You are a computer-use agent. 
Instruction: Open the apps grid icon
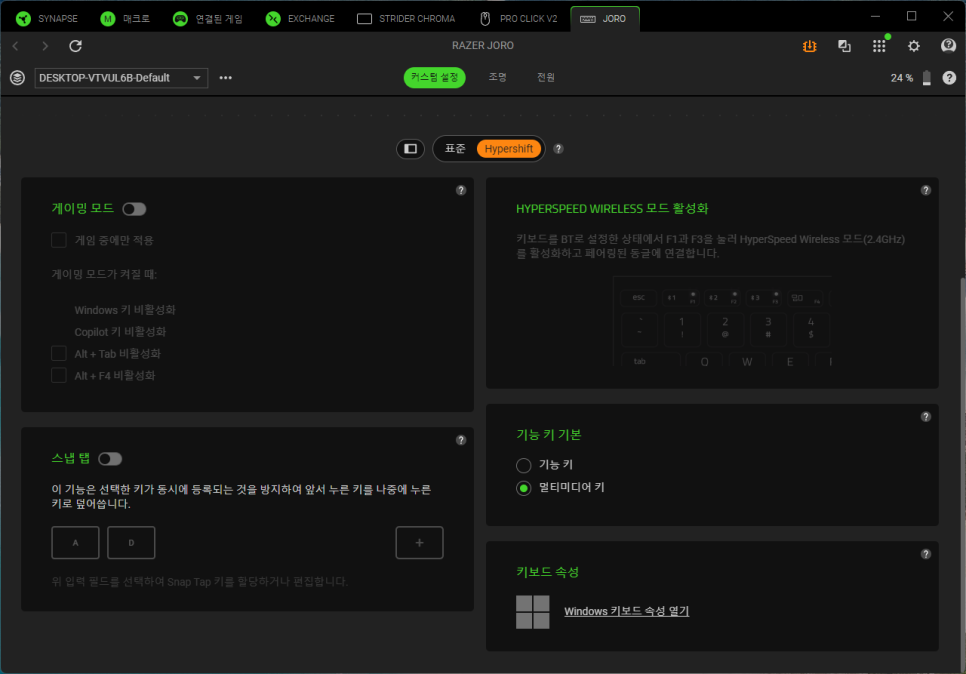[x=879, y=46]
